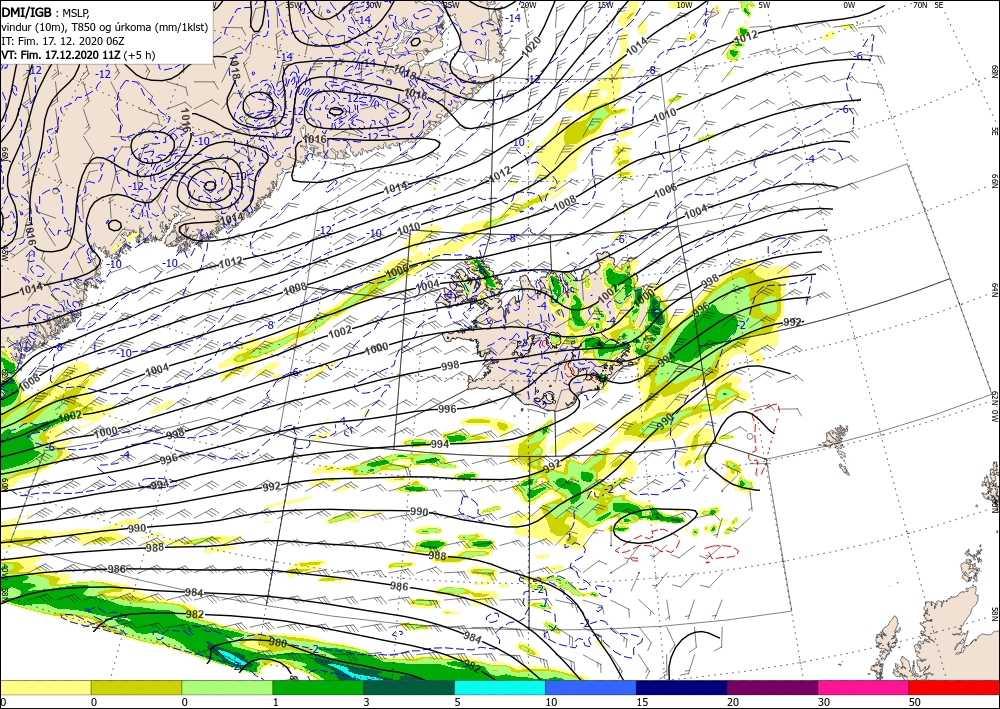Click the legend value '30'
The width and height of the screenshot is (1000, 709).
click(x=823, y=702)
